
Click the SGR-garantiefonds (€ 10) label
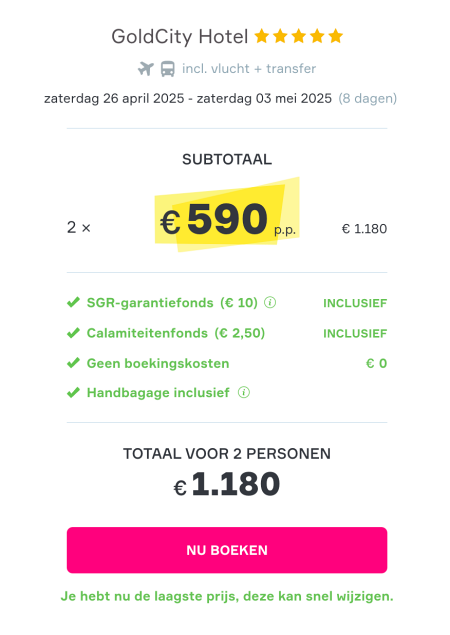pos(172,303)
